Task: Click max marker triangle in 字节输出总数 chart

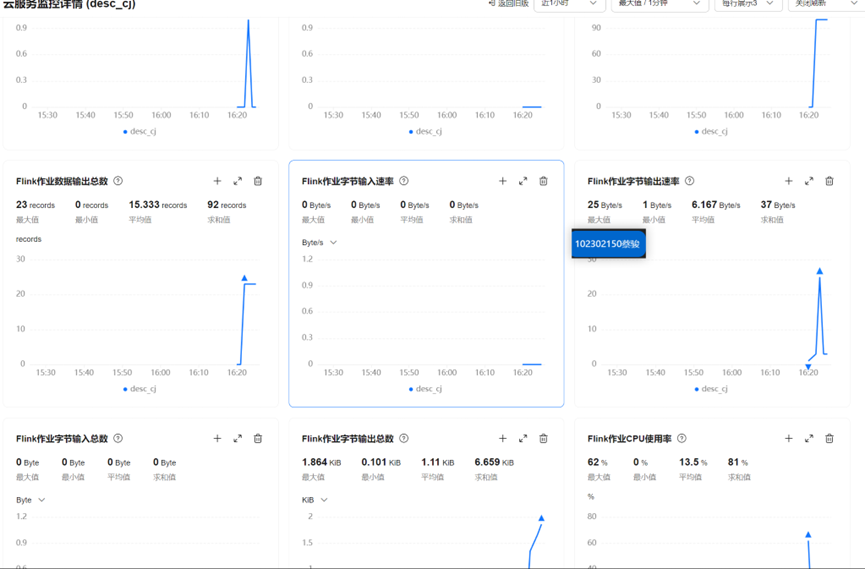Action: [541, 518]
